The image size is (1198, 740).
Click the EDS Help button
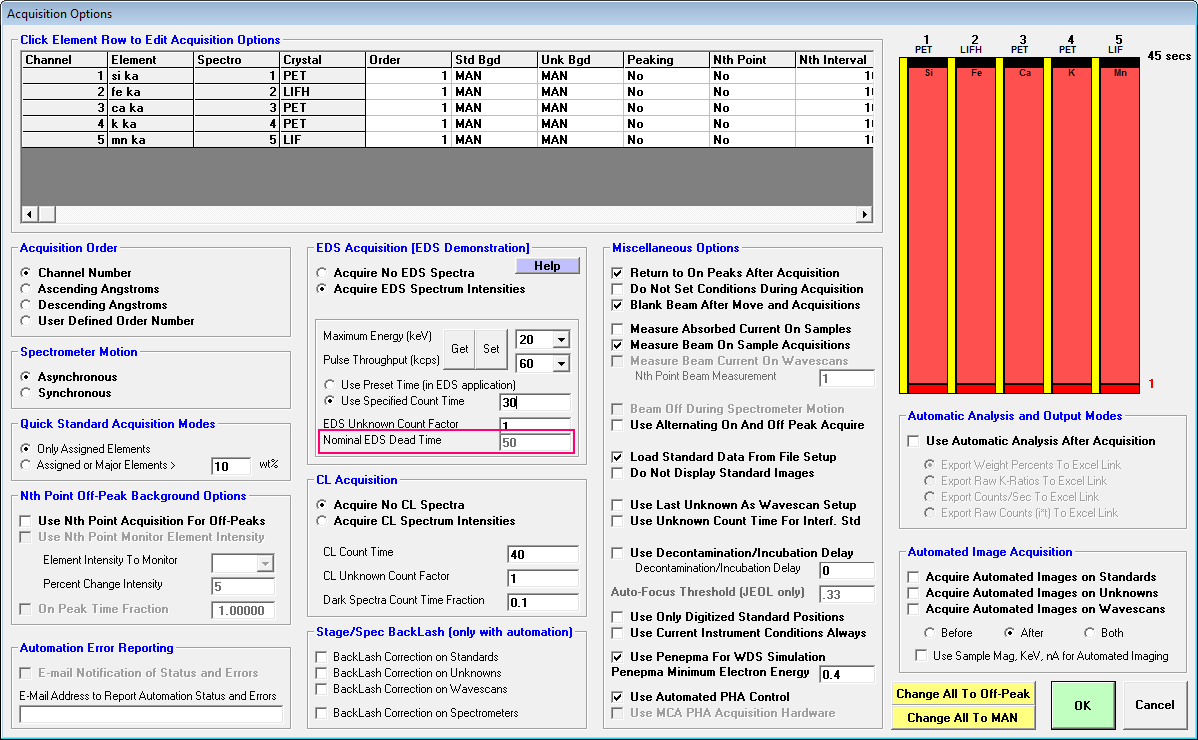(x=547, y=266)
